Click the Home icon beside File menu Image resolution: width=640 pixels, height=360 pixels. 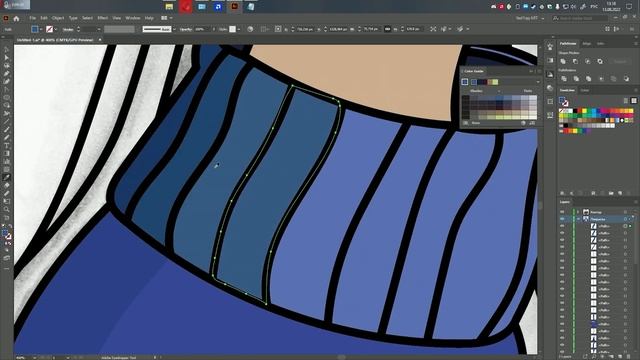point(16,18)
